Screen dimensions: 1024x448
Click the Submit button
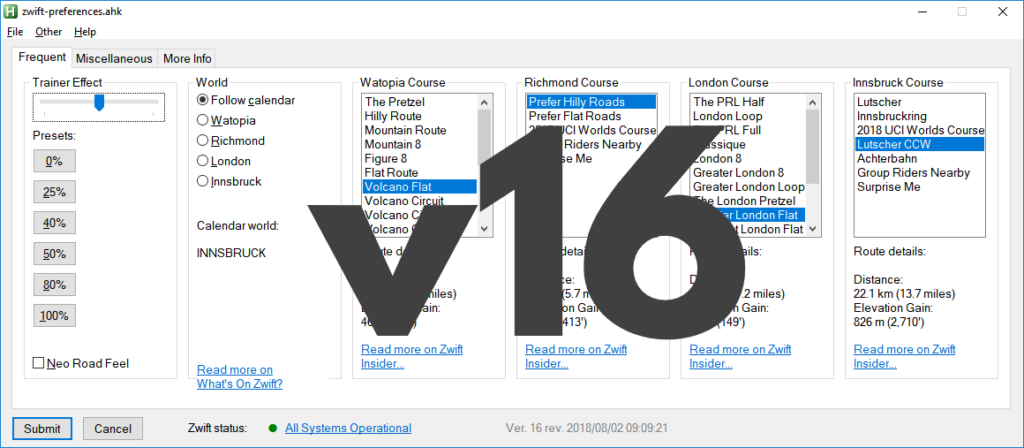click(42, 428)
